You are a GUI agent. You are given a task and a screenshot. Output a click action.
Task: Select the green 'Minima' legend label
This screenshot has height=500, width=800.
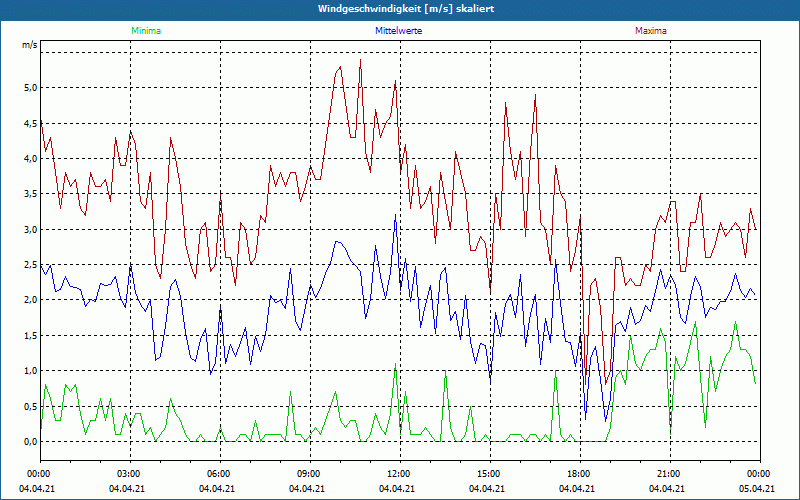coord(146,31)
